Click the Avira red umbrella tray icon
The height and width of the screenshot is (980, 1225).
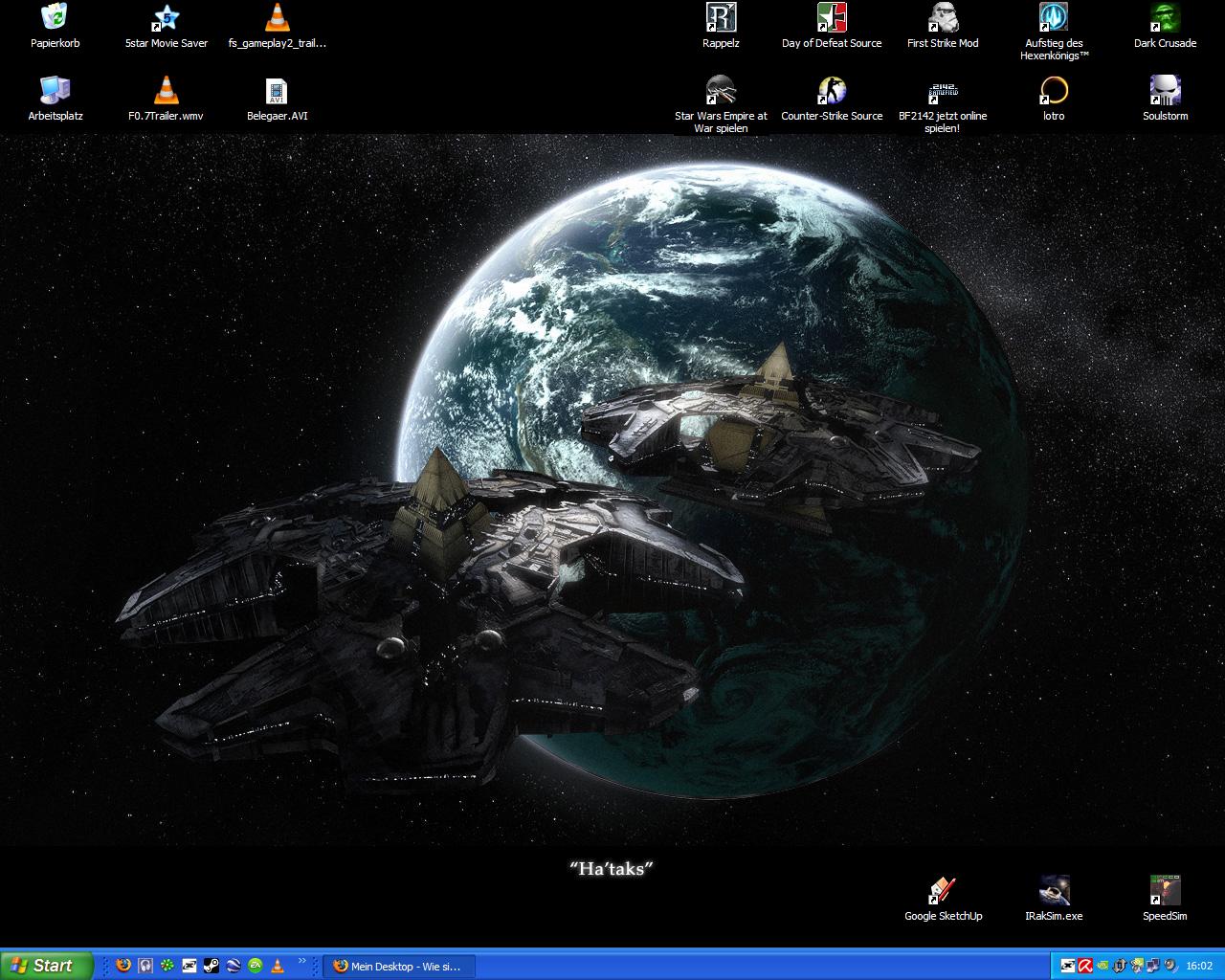click(1085, 966)
